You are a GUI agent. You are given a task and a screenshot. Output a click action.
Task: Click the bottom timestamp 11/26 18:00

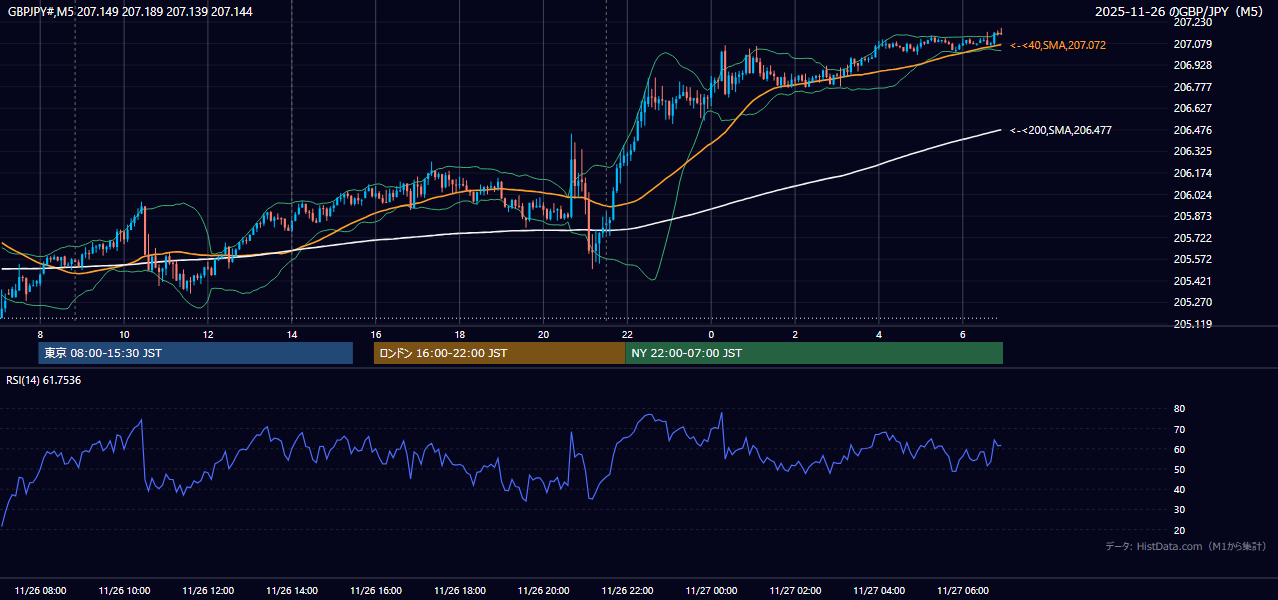point(460,591)
